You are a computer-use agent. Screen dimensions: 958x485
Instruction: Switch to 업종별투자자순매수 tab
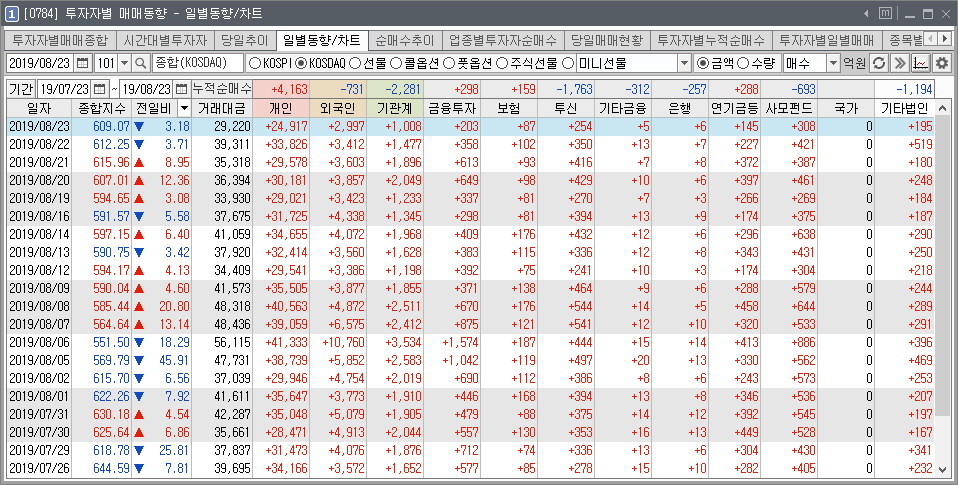[x=503, y=41]
